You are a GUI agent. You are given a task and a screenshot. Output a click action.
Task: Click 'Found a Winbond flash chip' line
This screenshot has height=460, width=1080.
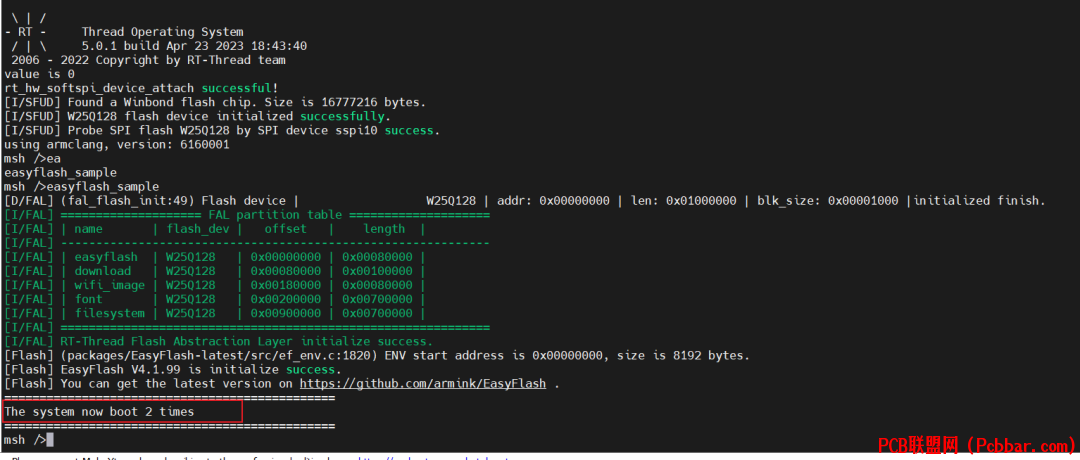click(215, 102)
